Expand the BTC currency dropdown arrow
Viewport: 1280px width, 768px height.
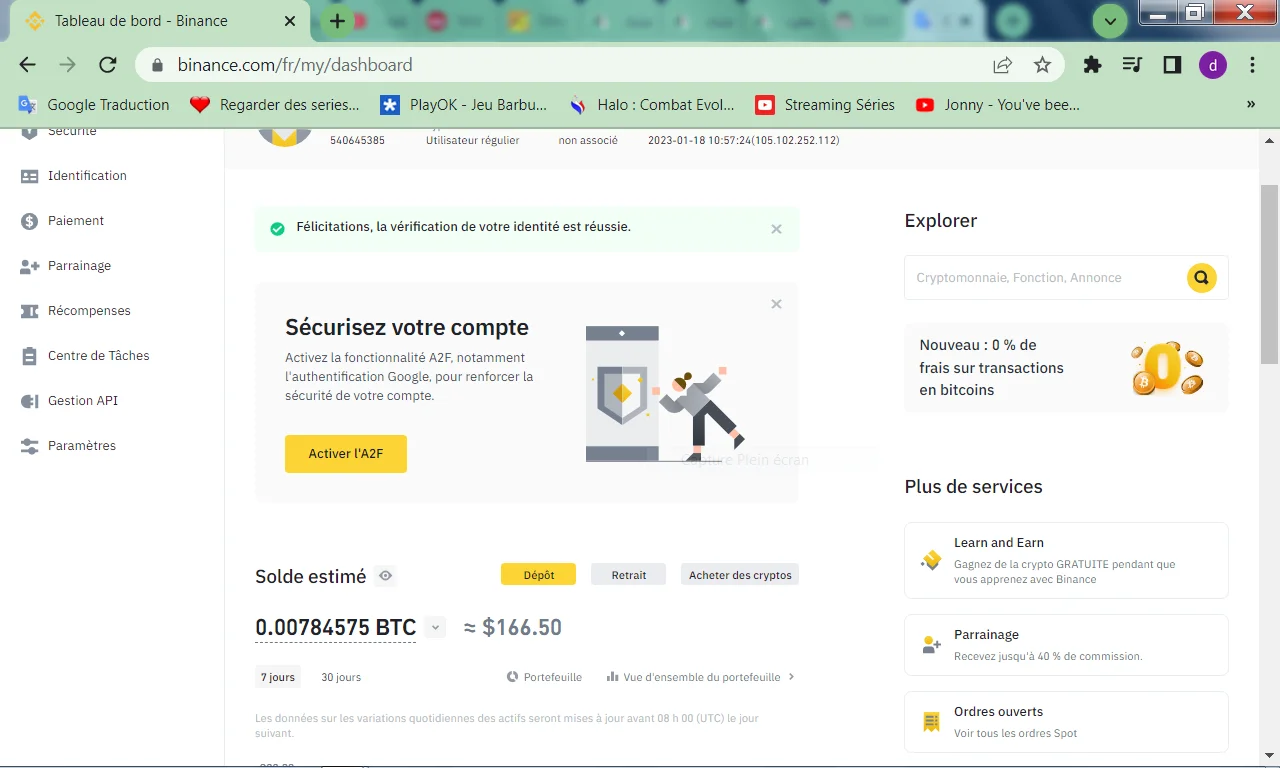[x=434, y=628]
